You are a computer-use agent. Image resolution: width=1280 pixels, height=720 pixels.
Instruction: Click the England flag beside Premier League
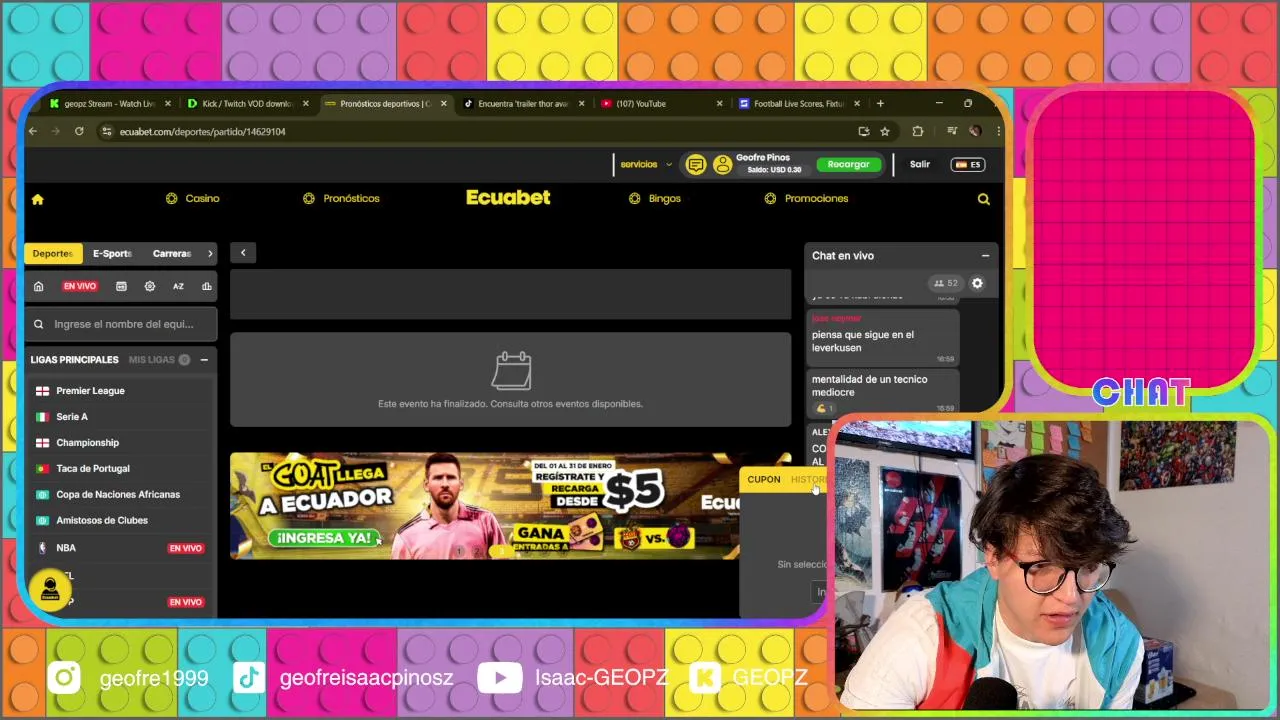(42, 391)
